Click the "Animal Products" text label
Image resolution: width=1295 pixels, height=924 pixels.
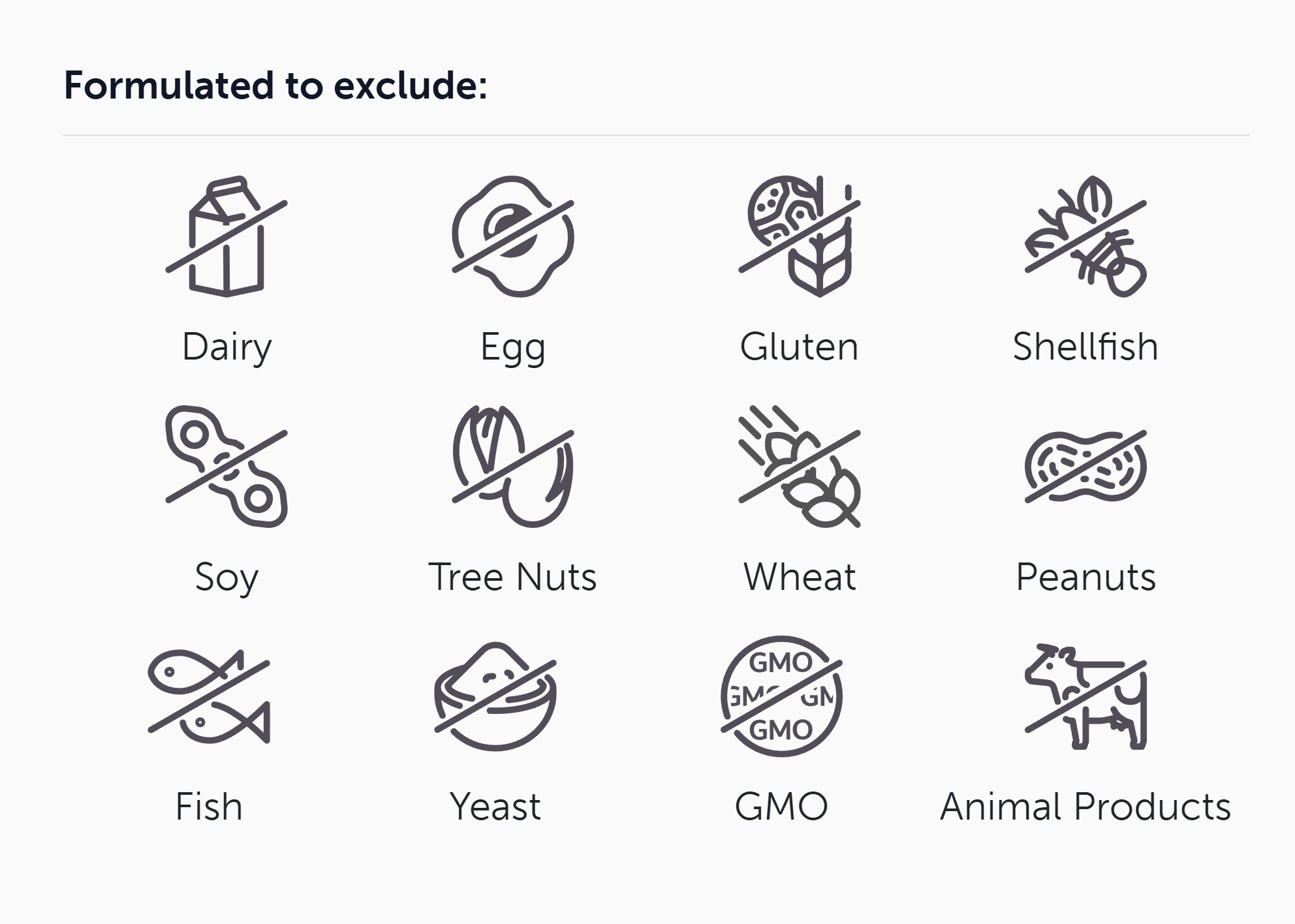1085,807
